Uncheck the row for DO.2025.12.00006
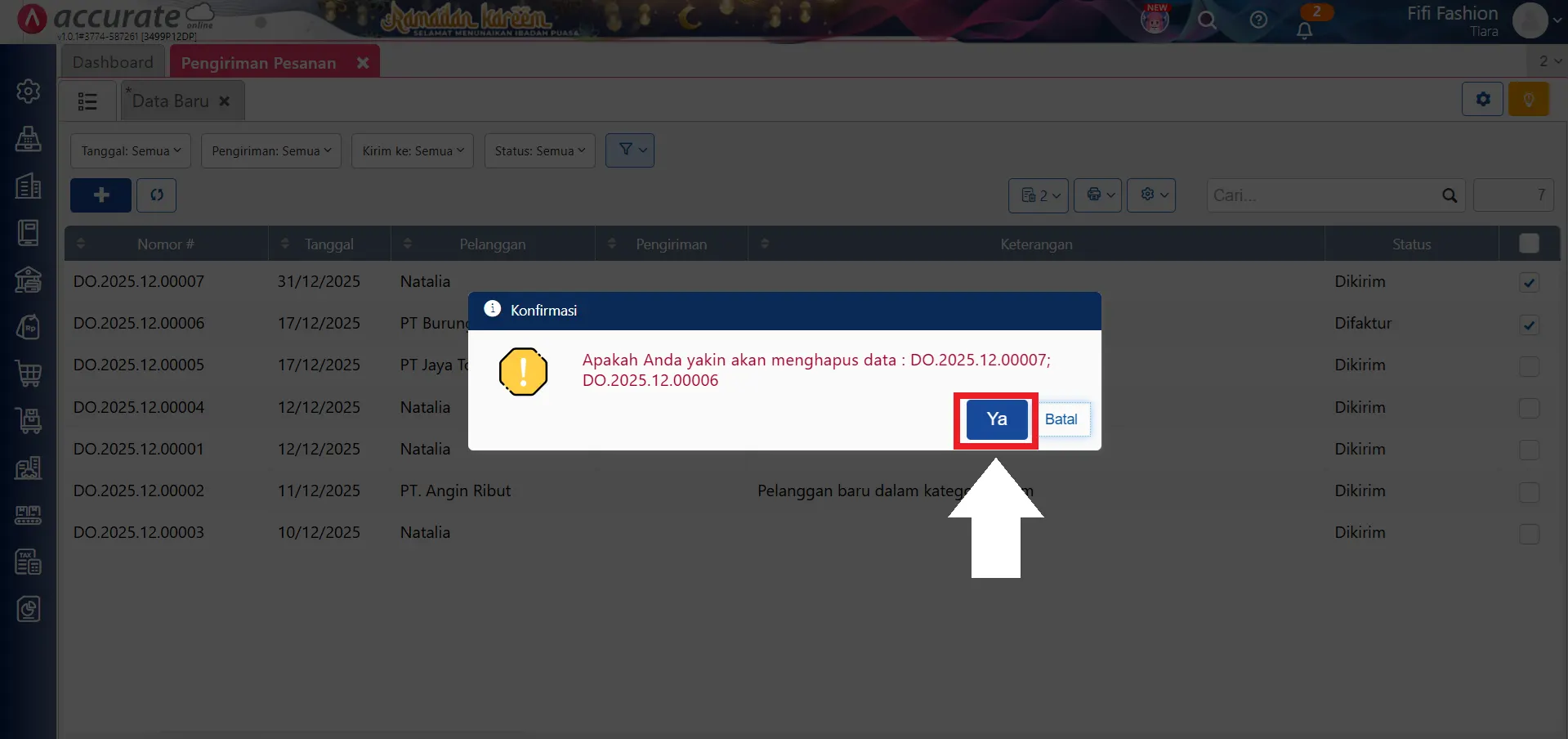This screenshot has width=1568, height=739. [x=1530, y=325]
